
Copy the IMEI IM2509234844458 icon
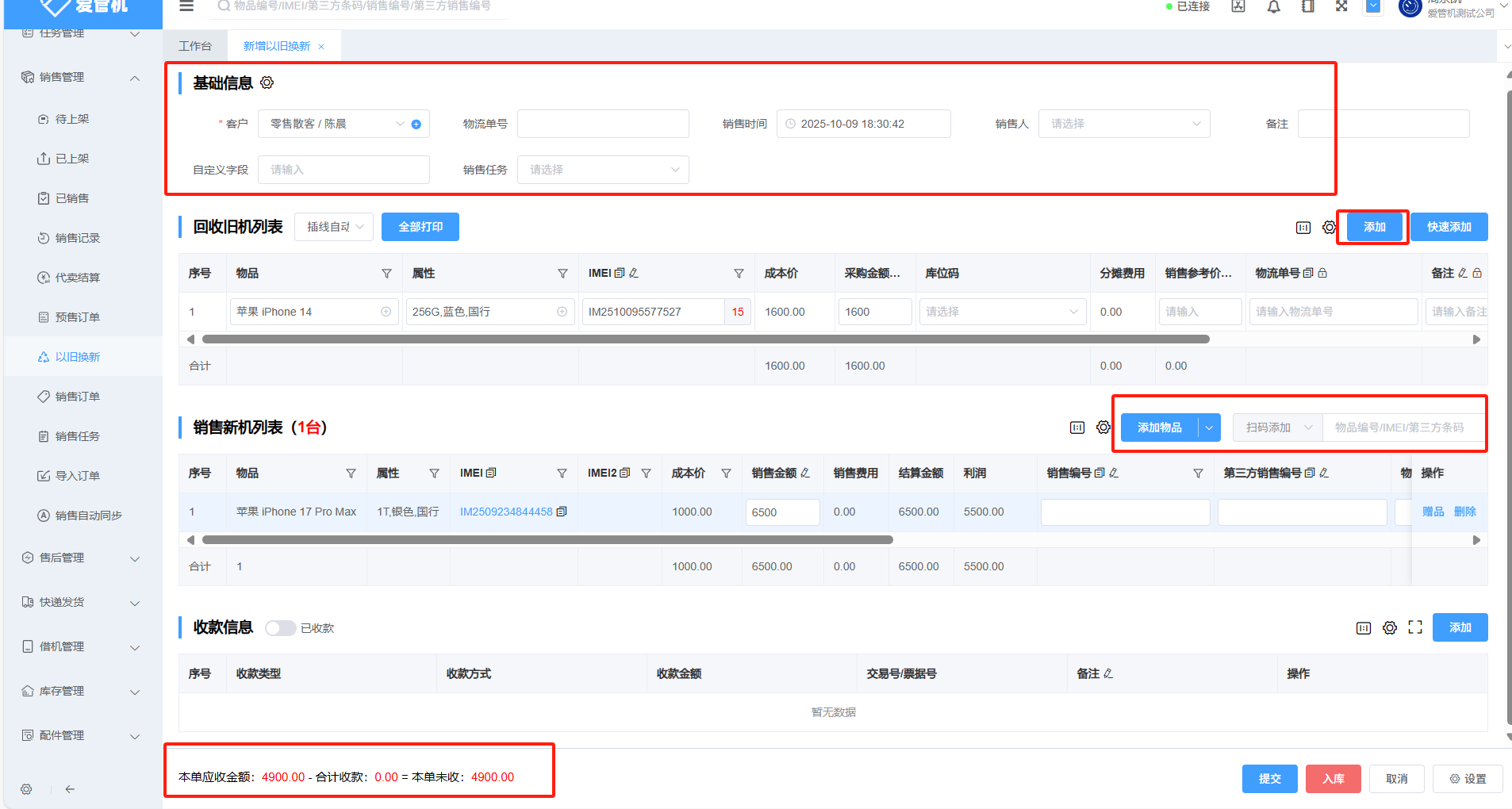(x=562, y=512)
